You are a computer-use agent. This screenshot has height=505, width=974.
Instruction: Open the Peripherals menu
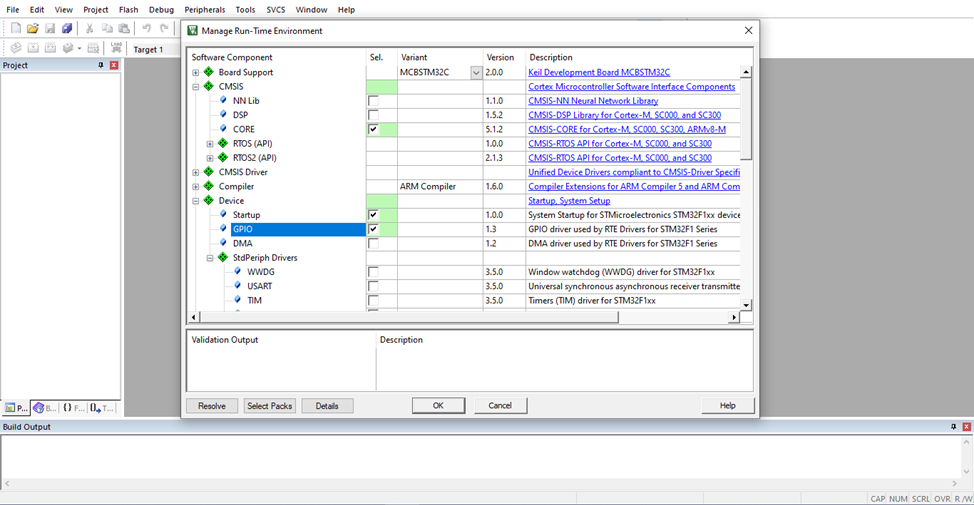[x=204, y=9]
